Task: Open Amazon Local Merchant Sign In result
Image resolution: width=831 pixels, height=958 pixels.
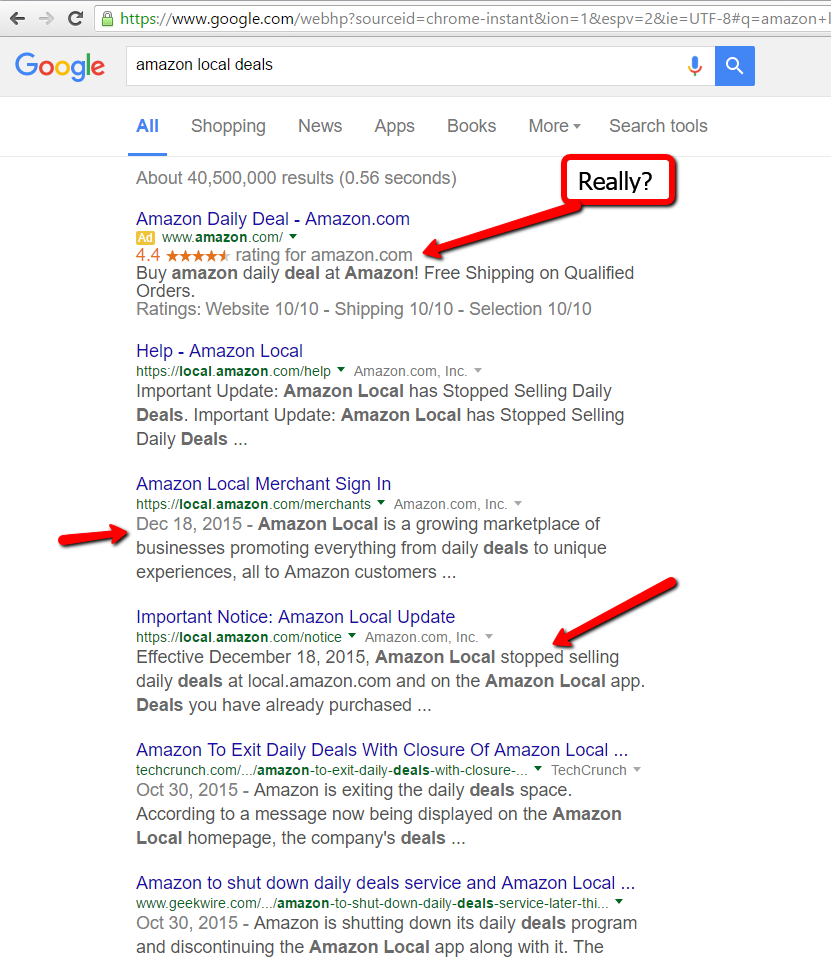Action: coord(263,484)
